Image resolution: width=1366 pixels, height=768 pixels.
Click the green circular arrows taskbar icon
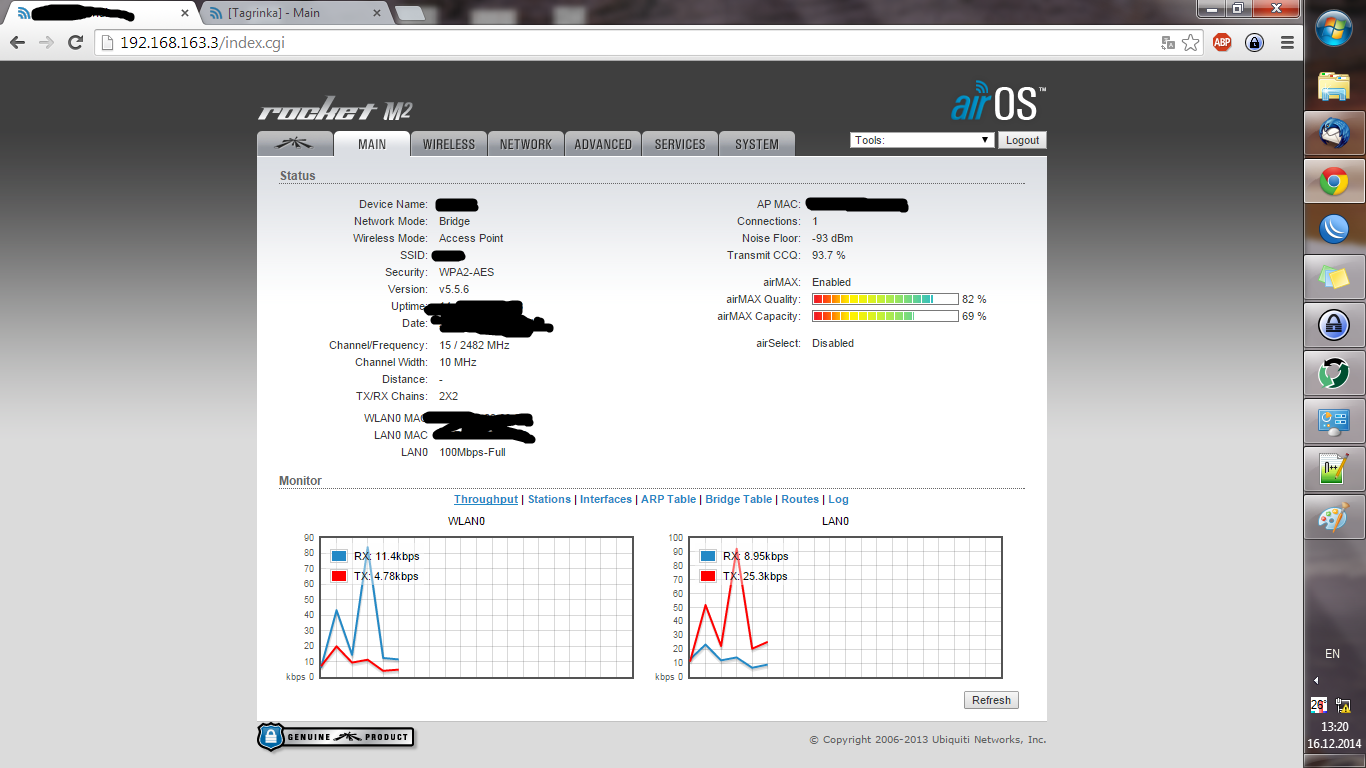[1334, 373]
